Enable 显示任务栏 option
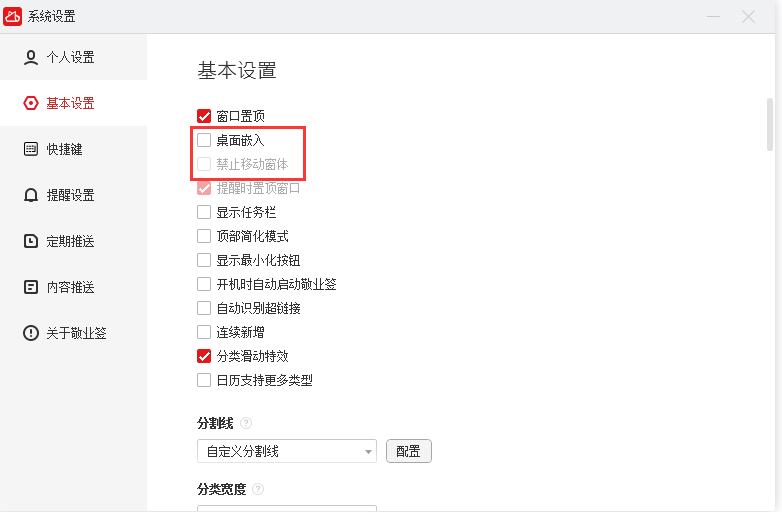This screenshot has width=782, height=512. click(205, 212)
